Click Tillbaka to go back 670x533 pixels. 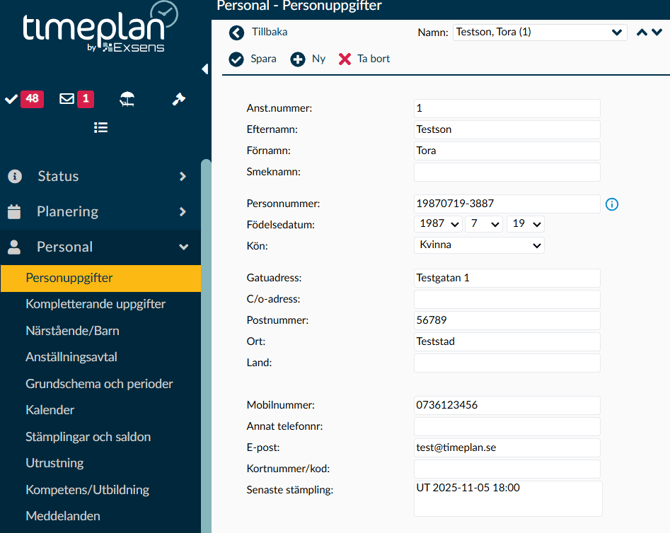(258, 32)
